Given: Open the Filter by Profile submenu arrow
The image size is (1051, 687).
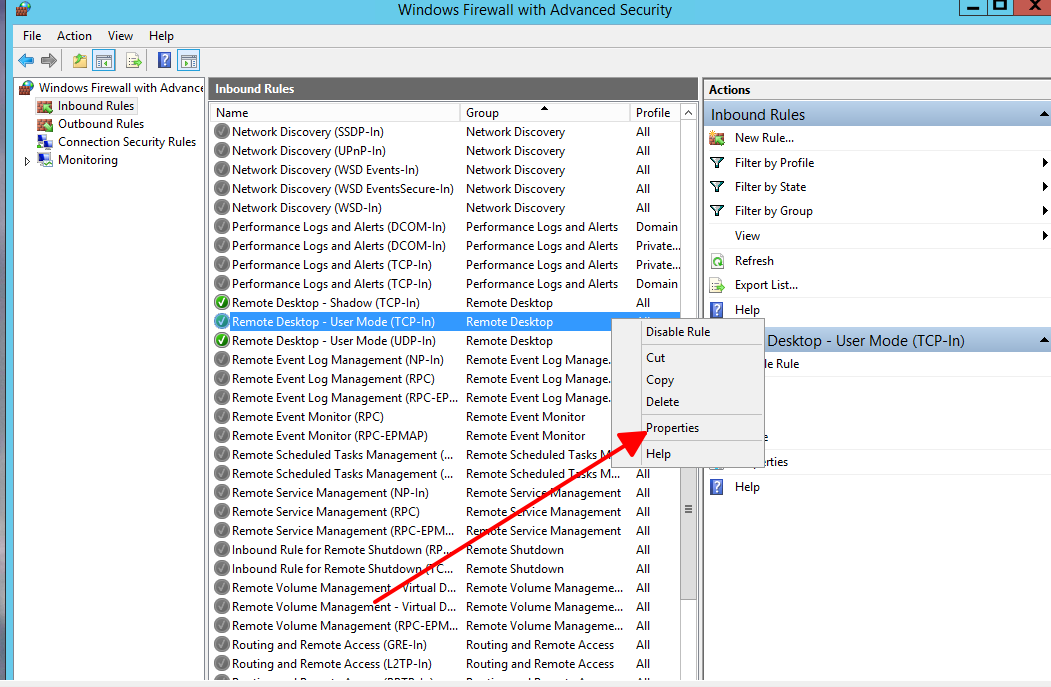Looking at the screenshot, I should (x=1044, y=163).
